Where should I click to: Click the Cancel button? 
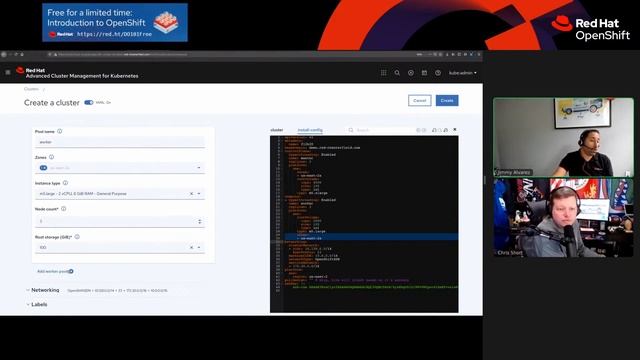420,100
